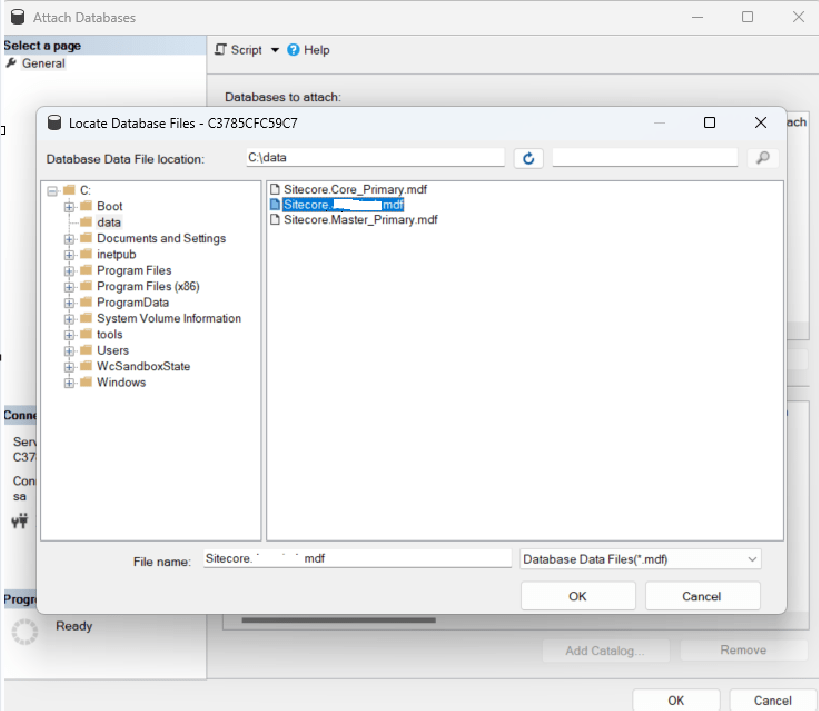Image resolution: width=819 pixels, height=711 pixels.
Task: Click the Script toolbar icon
Action: (221, 50)
